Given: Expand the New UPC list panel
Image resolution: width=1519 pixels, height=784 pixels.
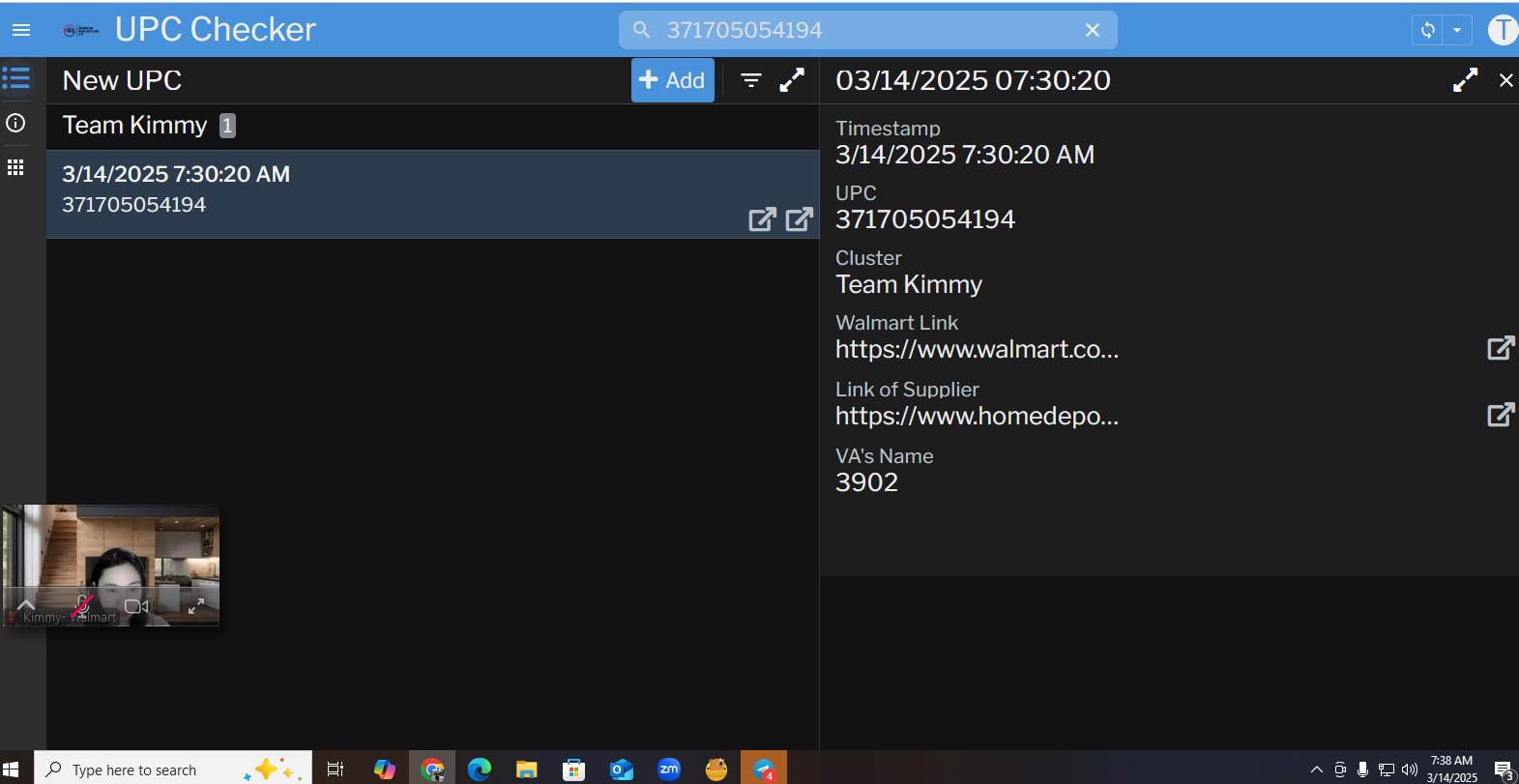Looking at the screenshot, I should pyautogui.click(x=792, y=80).
